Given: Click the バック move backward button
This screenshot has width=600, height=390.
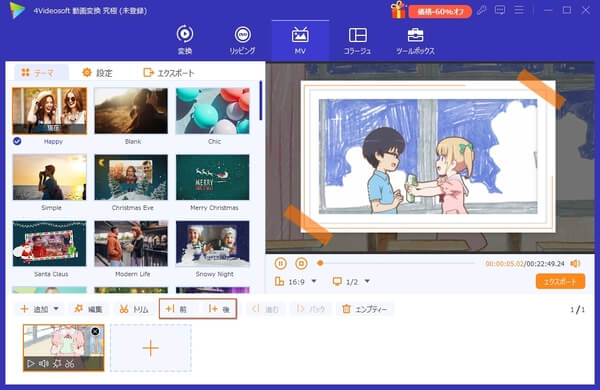Looking at the screenshot, I should click(x=311, y=309).
